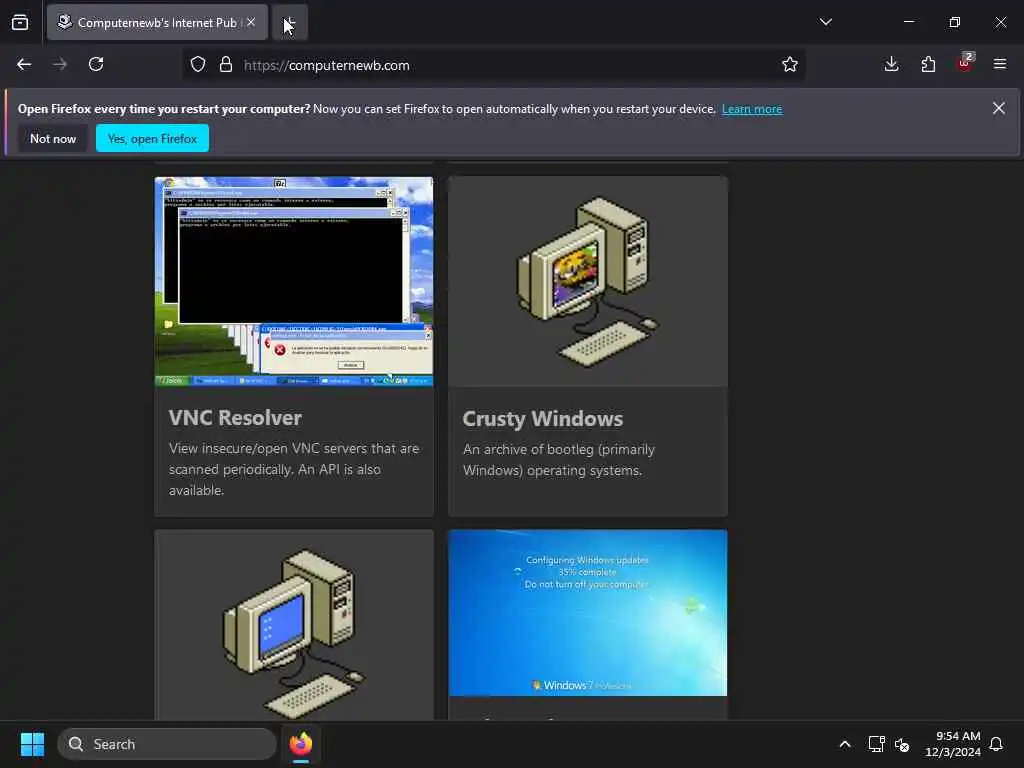Reload the current page
This screenshot has height=768, width=1024.
pos(96,64)
